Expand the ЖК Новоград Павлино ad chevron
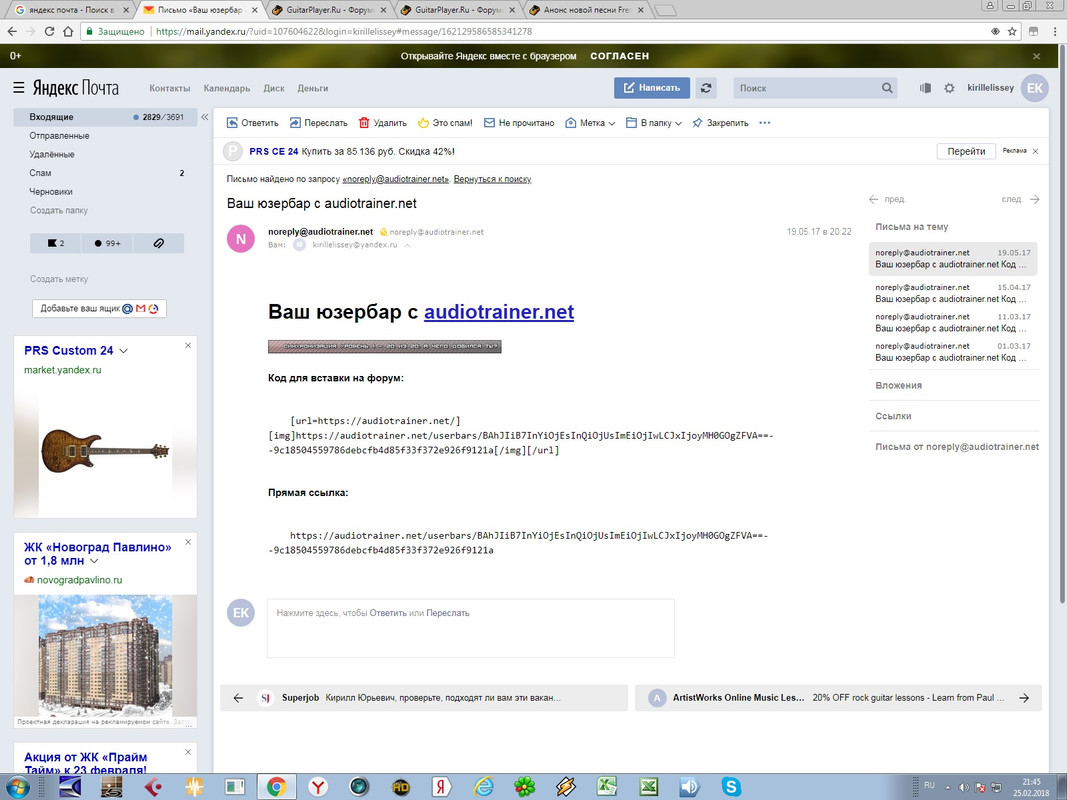This screenshot has height=800, width=1067. [94, 561]
